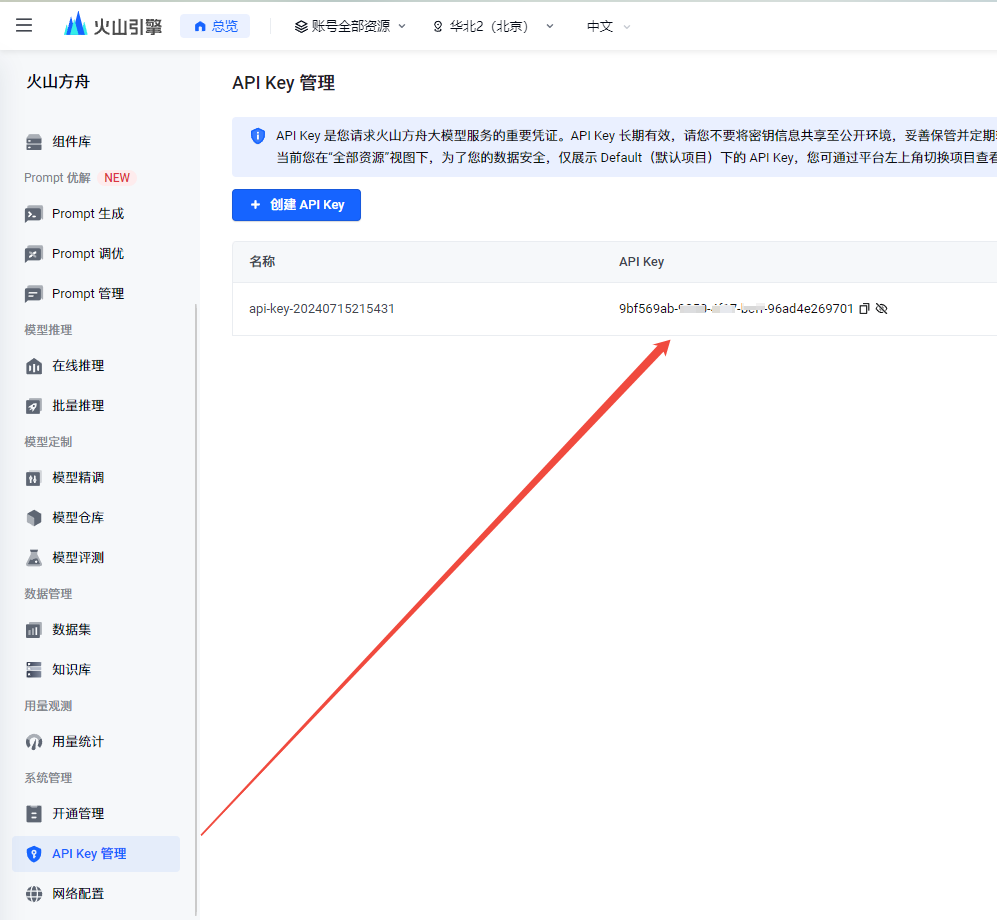Click the 模型定制 section label
Screen dimensions: 997x920
pyautogui.click(x=48, y=442)
